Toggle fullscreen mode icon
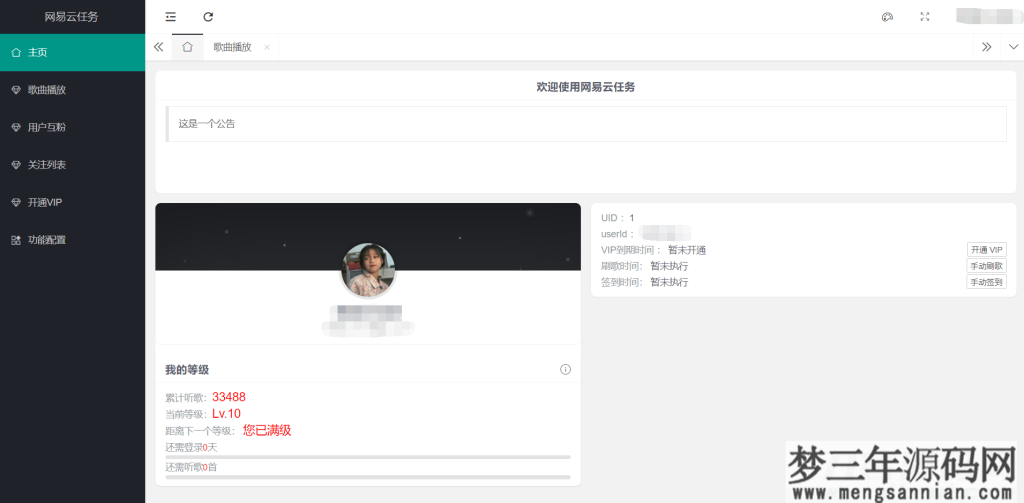The width and height of the screenshot is (1024, 503). (924, 17)
